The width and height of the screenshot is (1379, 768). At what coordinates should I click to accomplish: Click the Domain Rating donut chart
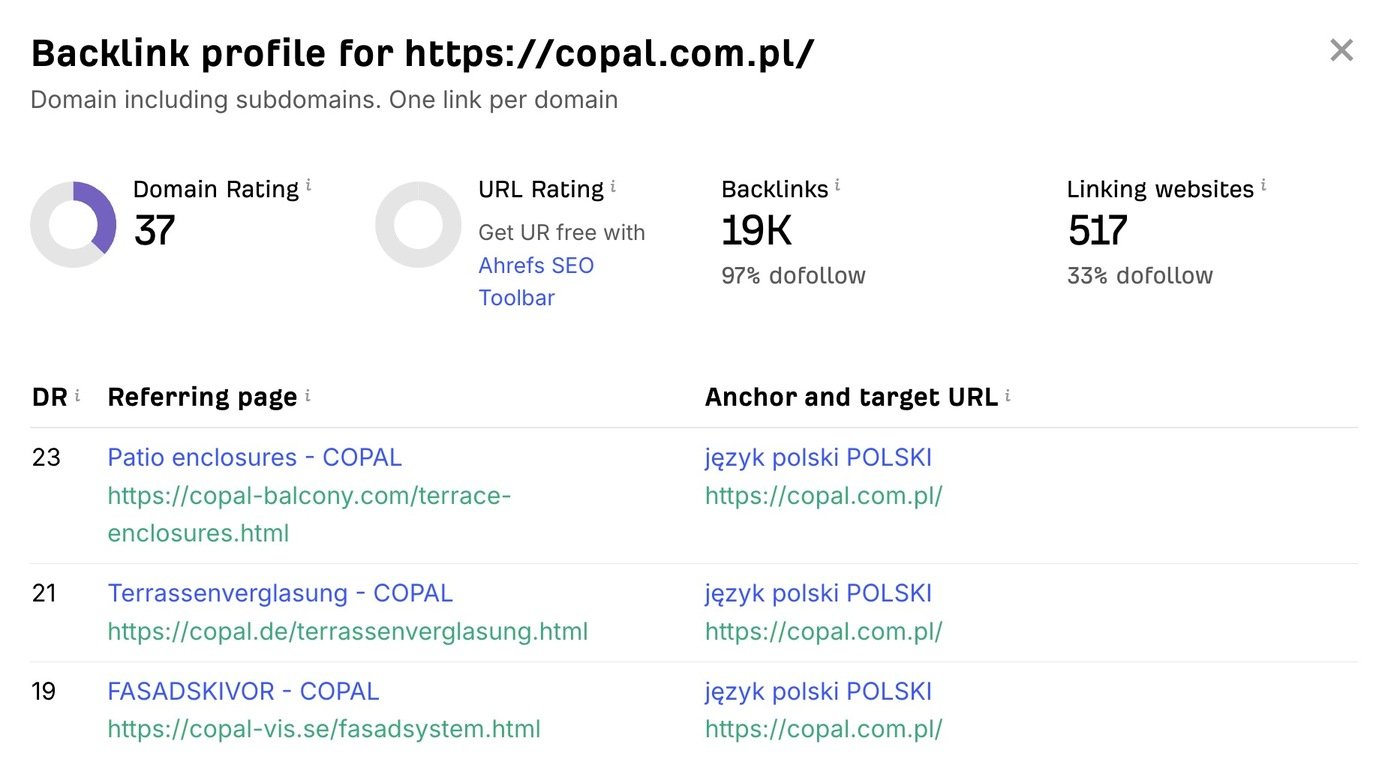(73, 224)
